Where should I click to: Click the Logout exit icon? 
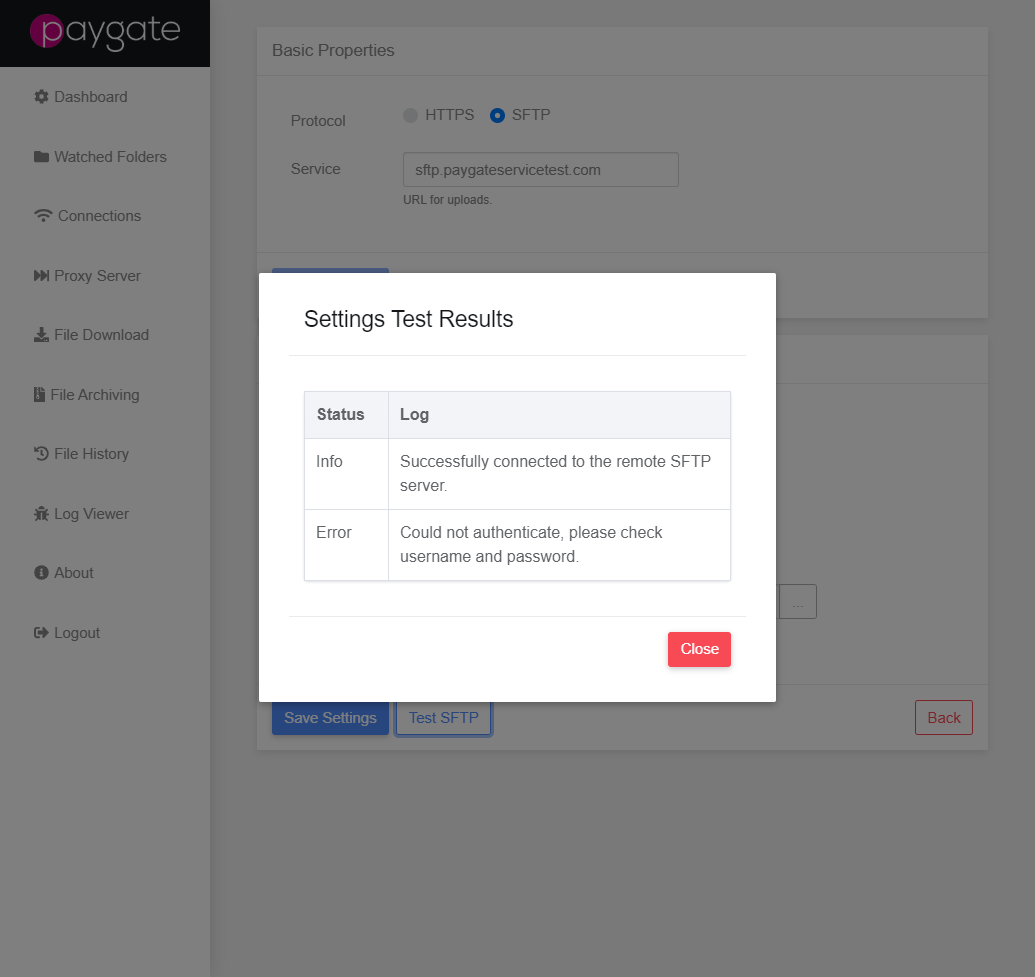[x=41, y=632]
